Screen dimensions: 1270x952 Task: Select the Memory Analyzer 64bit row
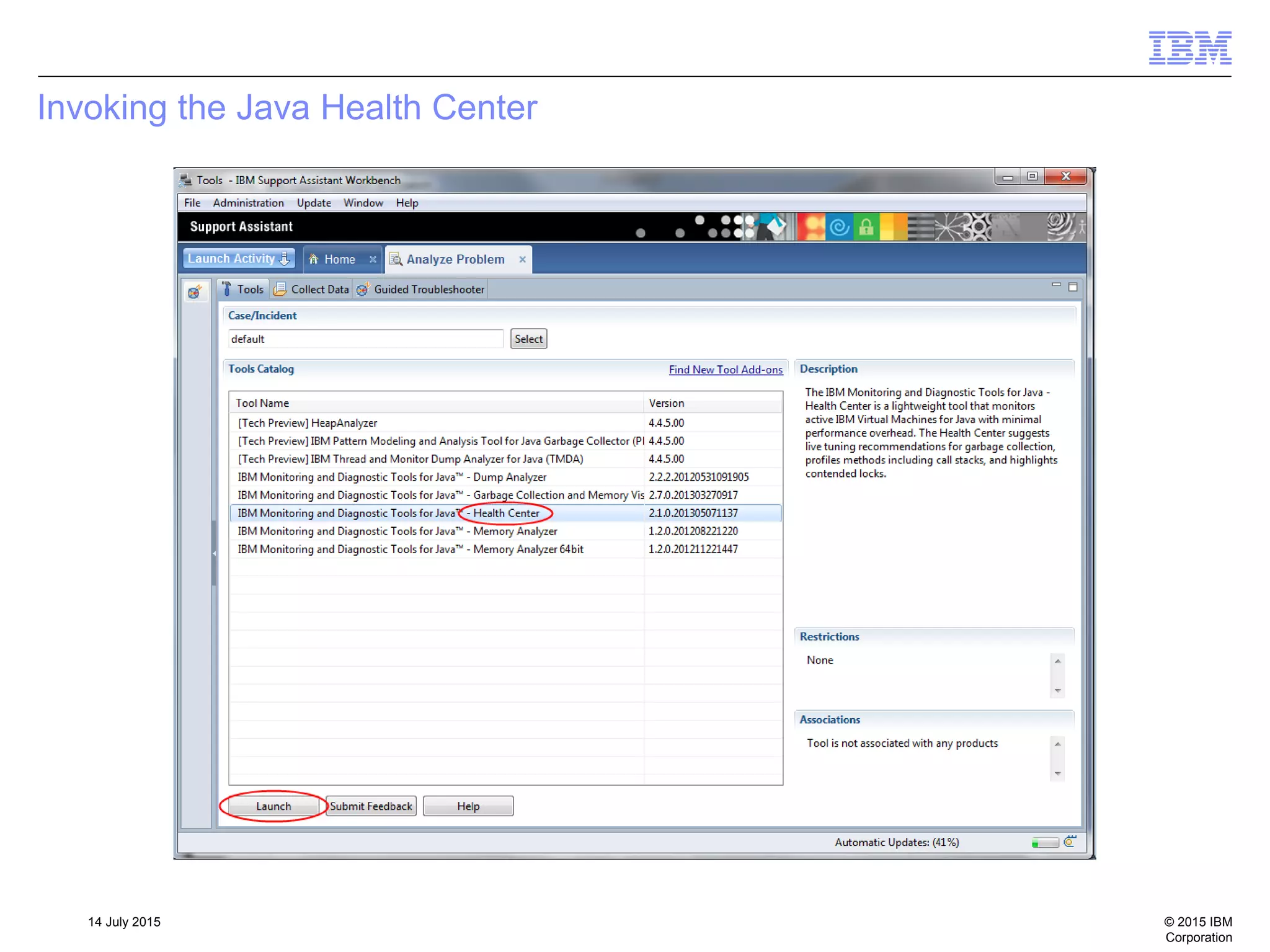point(505,549)
